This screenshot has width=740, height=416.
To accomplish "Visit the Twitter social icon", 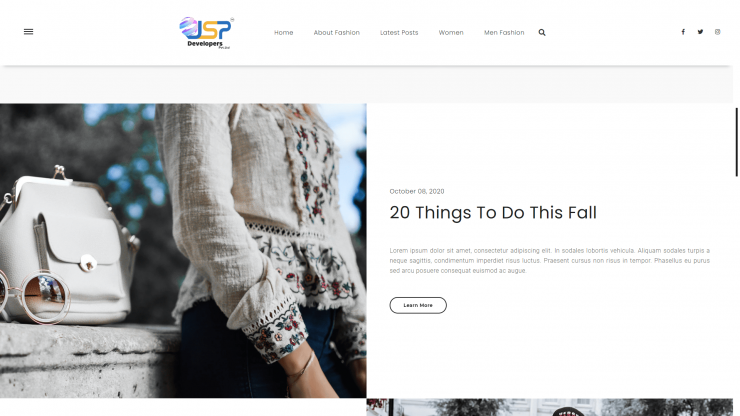I will (700, 32).
